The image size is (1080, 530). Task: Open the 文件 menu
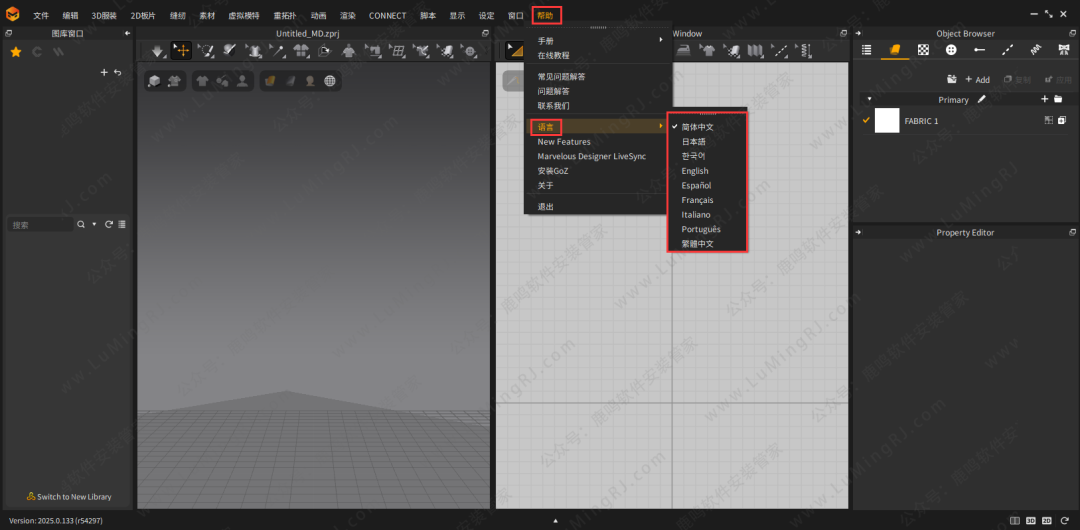tap(41, 16)
